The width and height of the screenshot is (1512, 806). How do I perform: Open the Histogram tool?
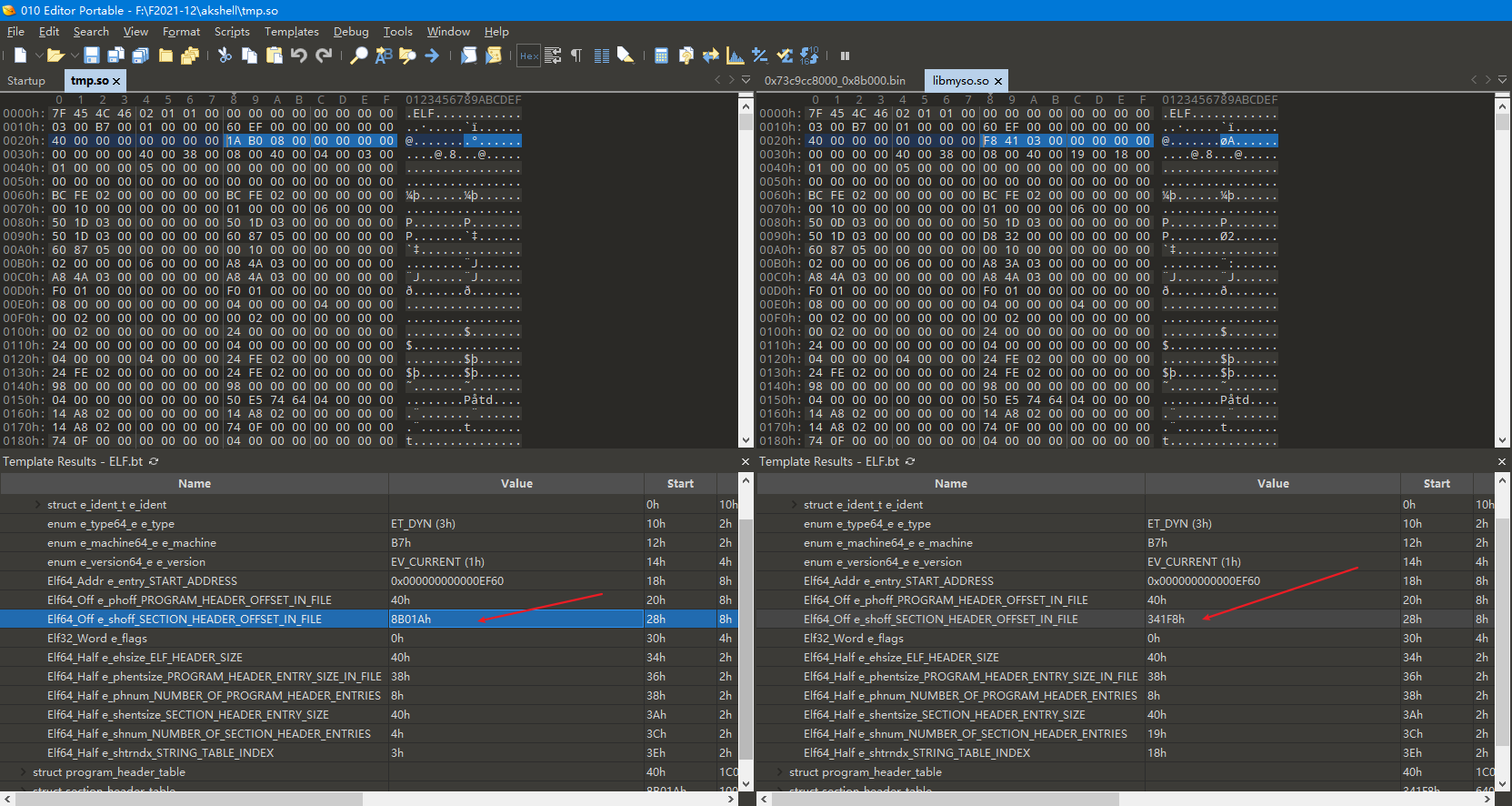tap(736, 55)
